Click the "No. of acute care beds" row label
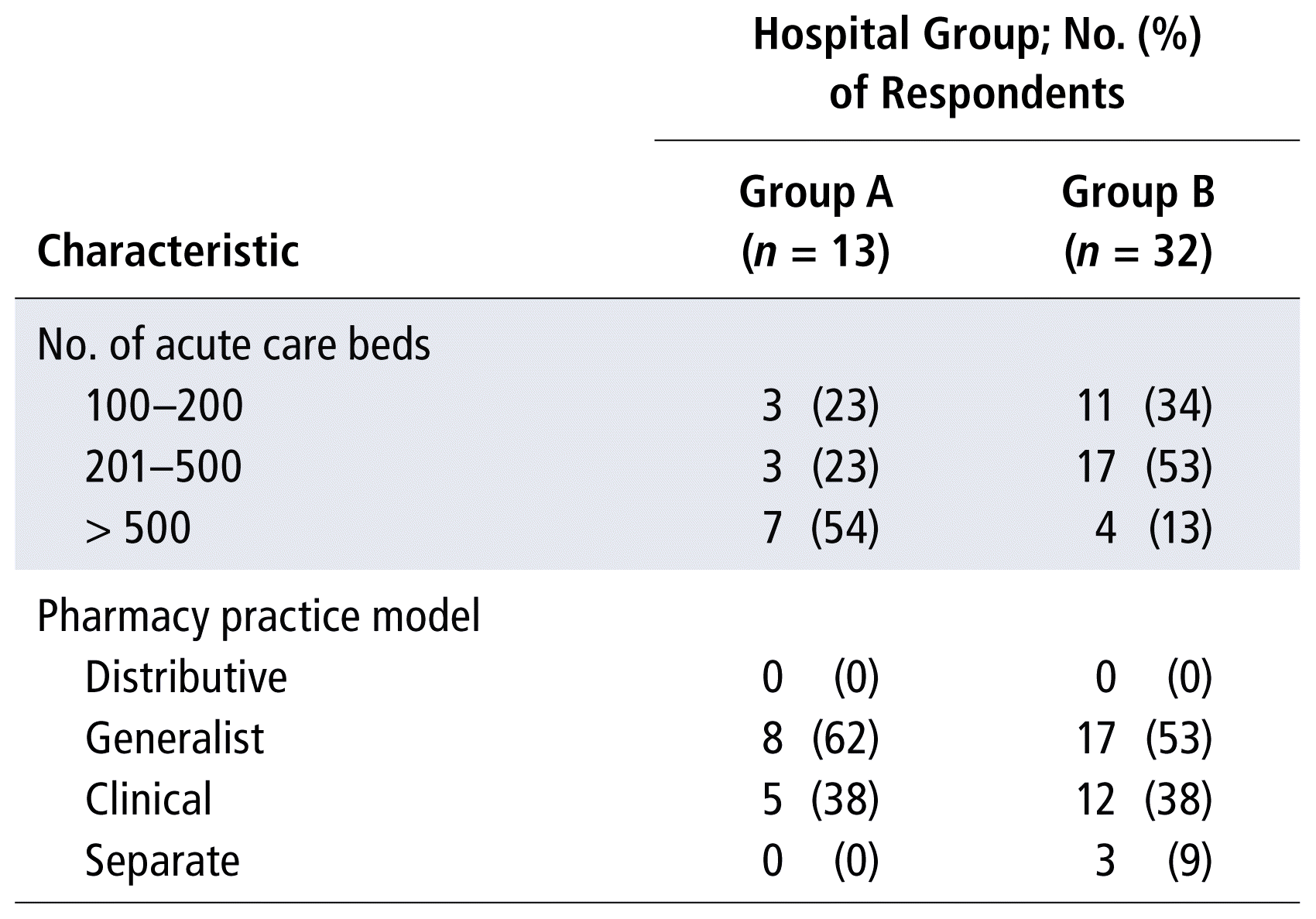The width and height of the screenshot is (1316, 919). coord(234,345)
